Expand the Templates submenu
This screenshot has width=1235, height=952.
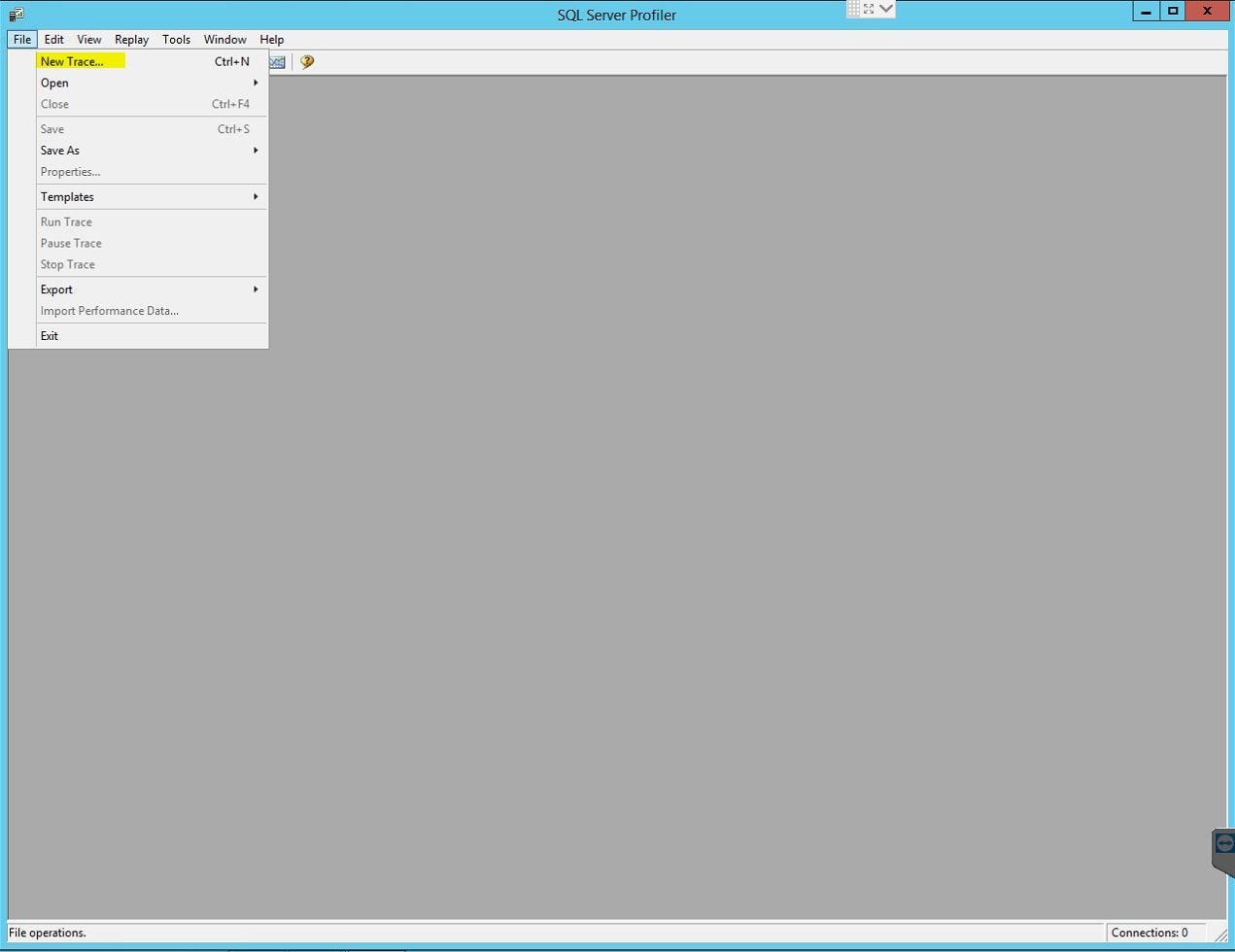point(152,197)
